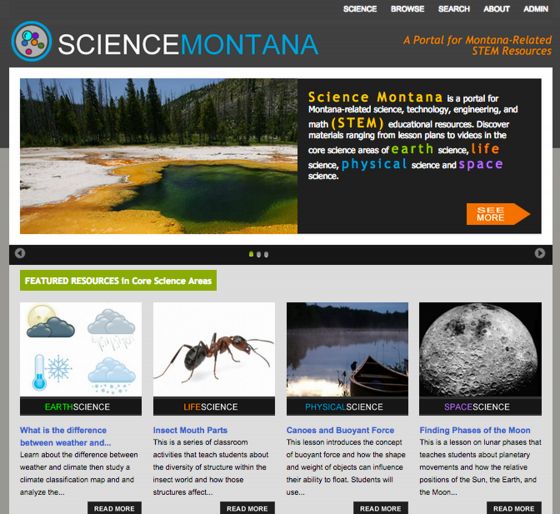Image resolution: width=560 pixels, height=514 pixels.
Task: Open the BROWSE menu item
Action: [408, 9]
